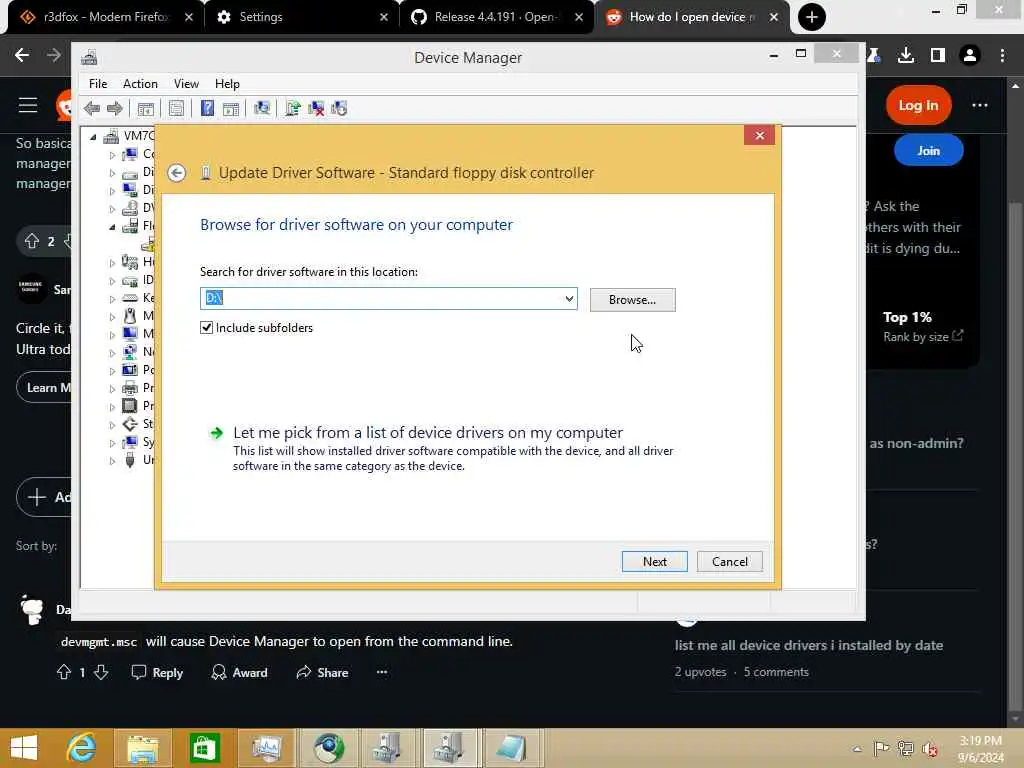Open the View menu in Device Manager
Image resolution: width=1024 pixels, height=768 pixels.
(186, 84)
